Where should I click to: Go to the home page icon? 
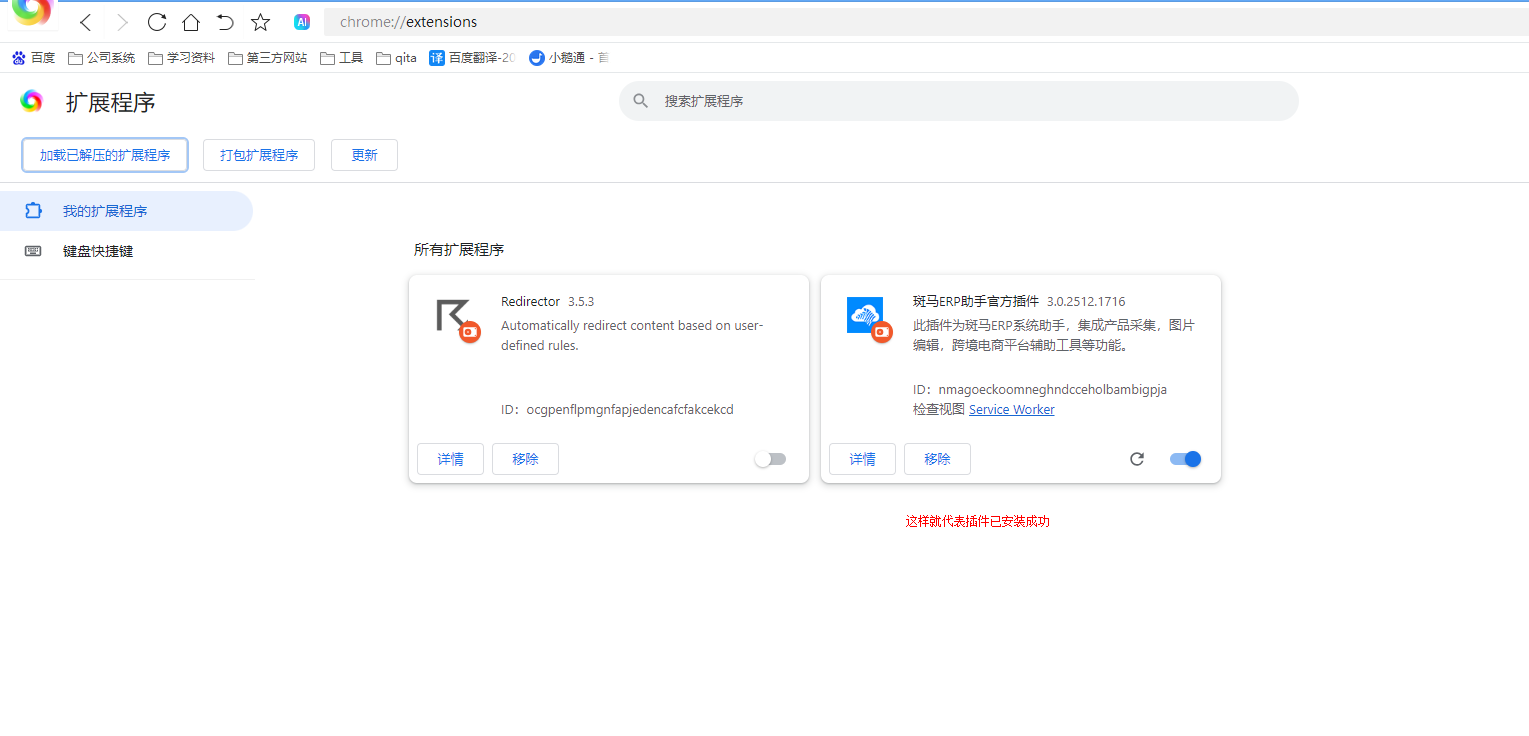[x=191, y=22]
